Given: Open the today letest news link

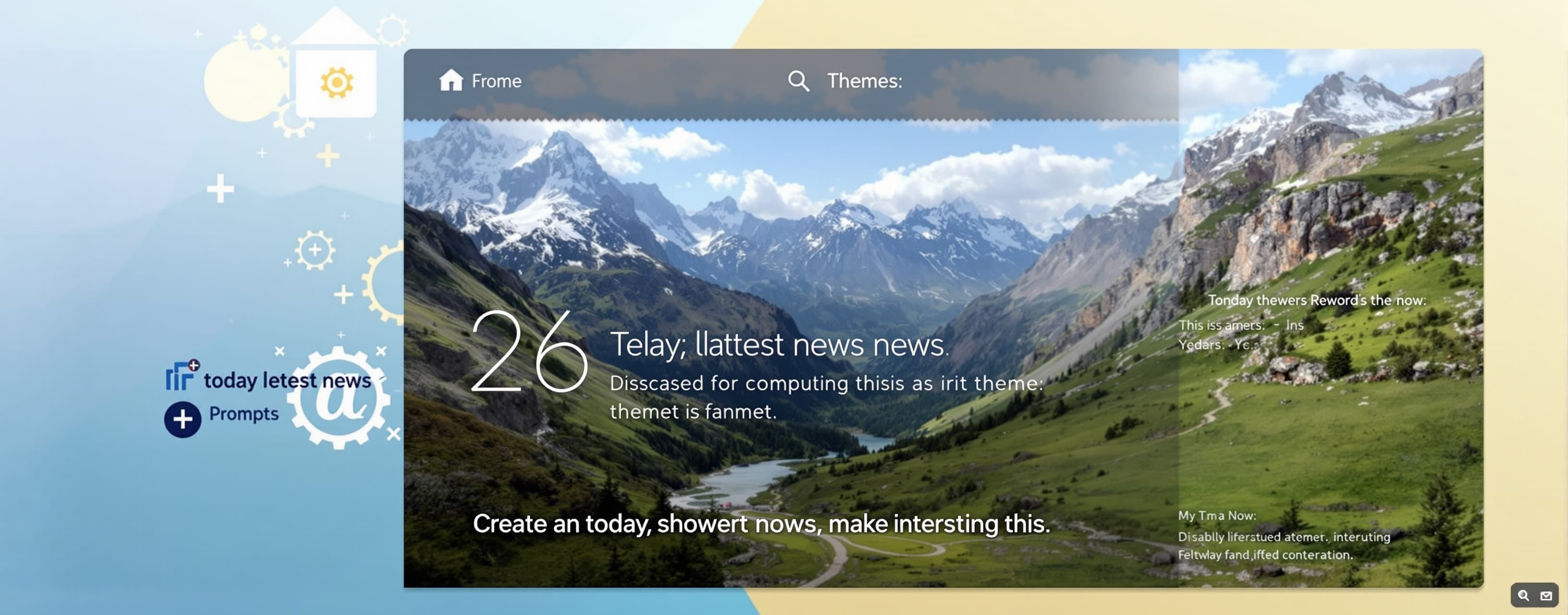Looking at the screenshot, I should 287,381.
